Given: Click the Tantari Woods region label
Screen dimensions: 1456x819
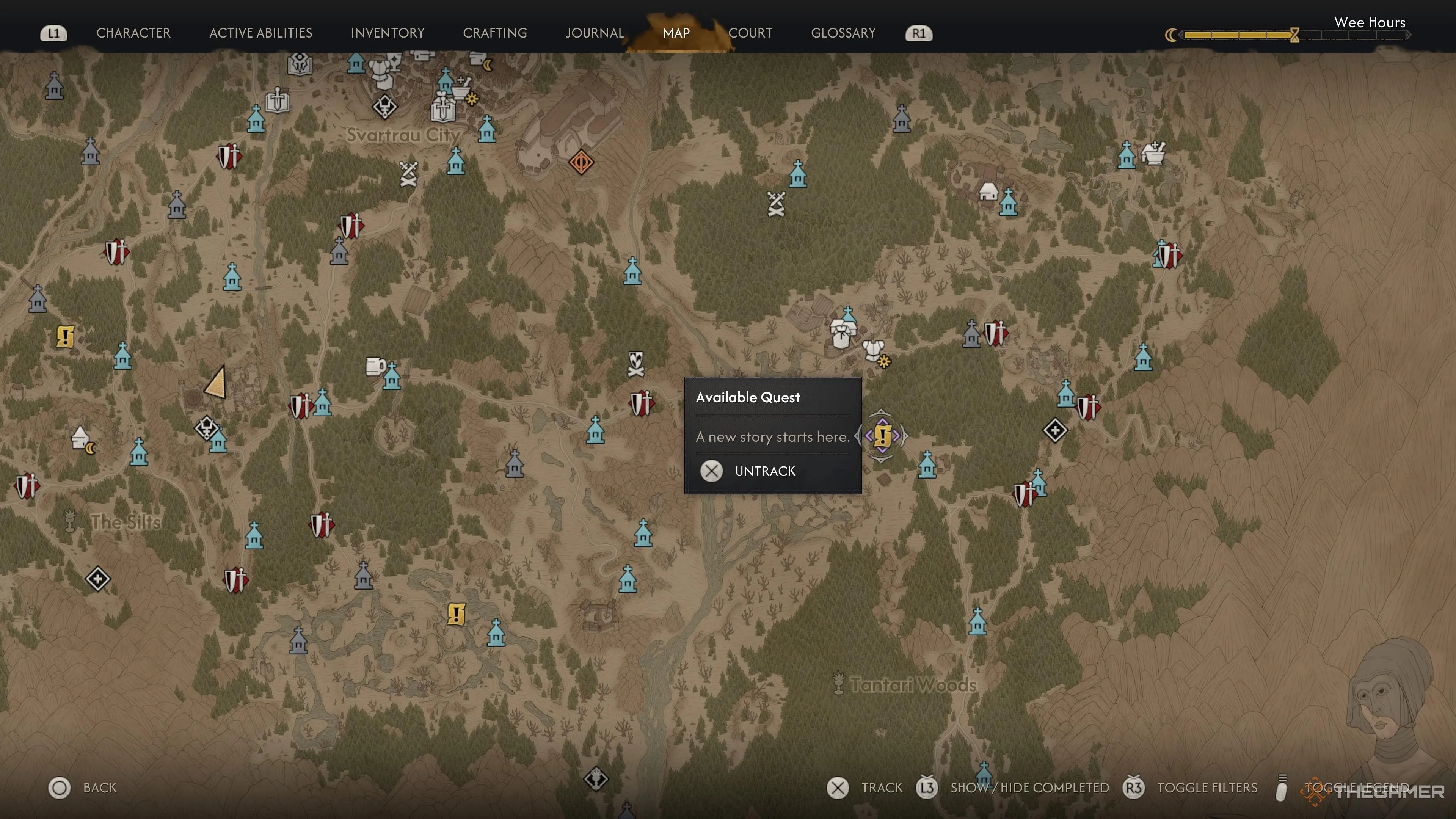Looking at the screenshot, I should click(x=913, y=684).
